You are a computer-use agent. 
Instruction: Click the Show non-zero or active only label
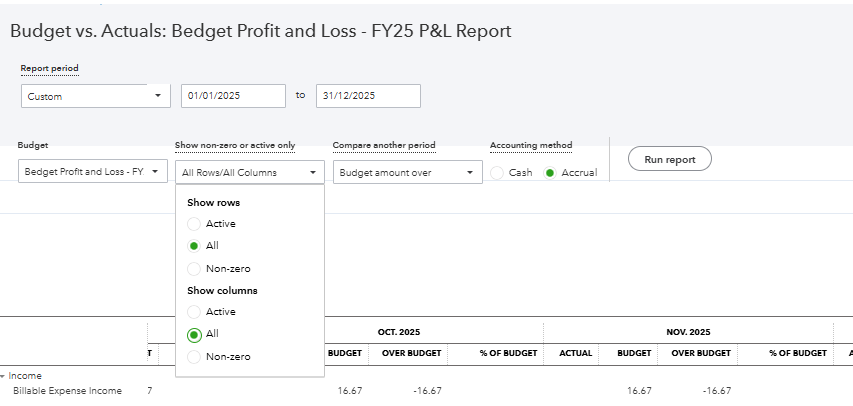(234, 146)
